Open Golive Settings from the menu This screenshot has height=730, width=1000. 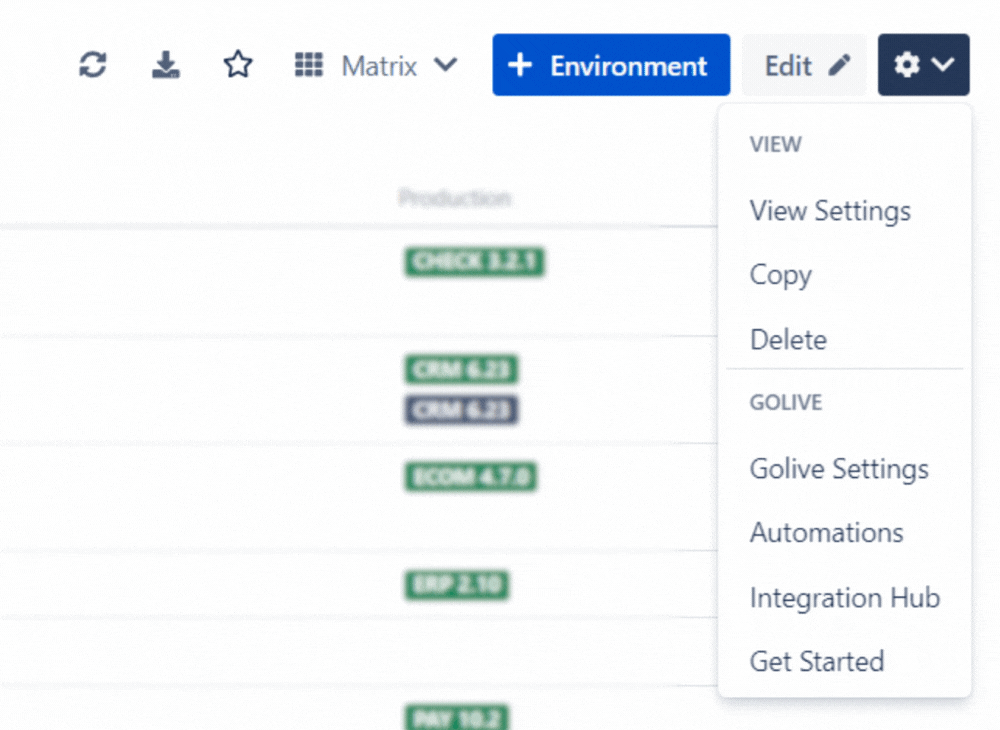839,469
